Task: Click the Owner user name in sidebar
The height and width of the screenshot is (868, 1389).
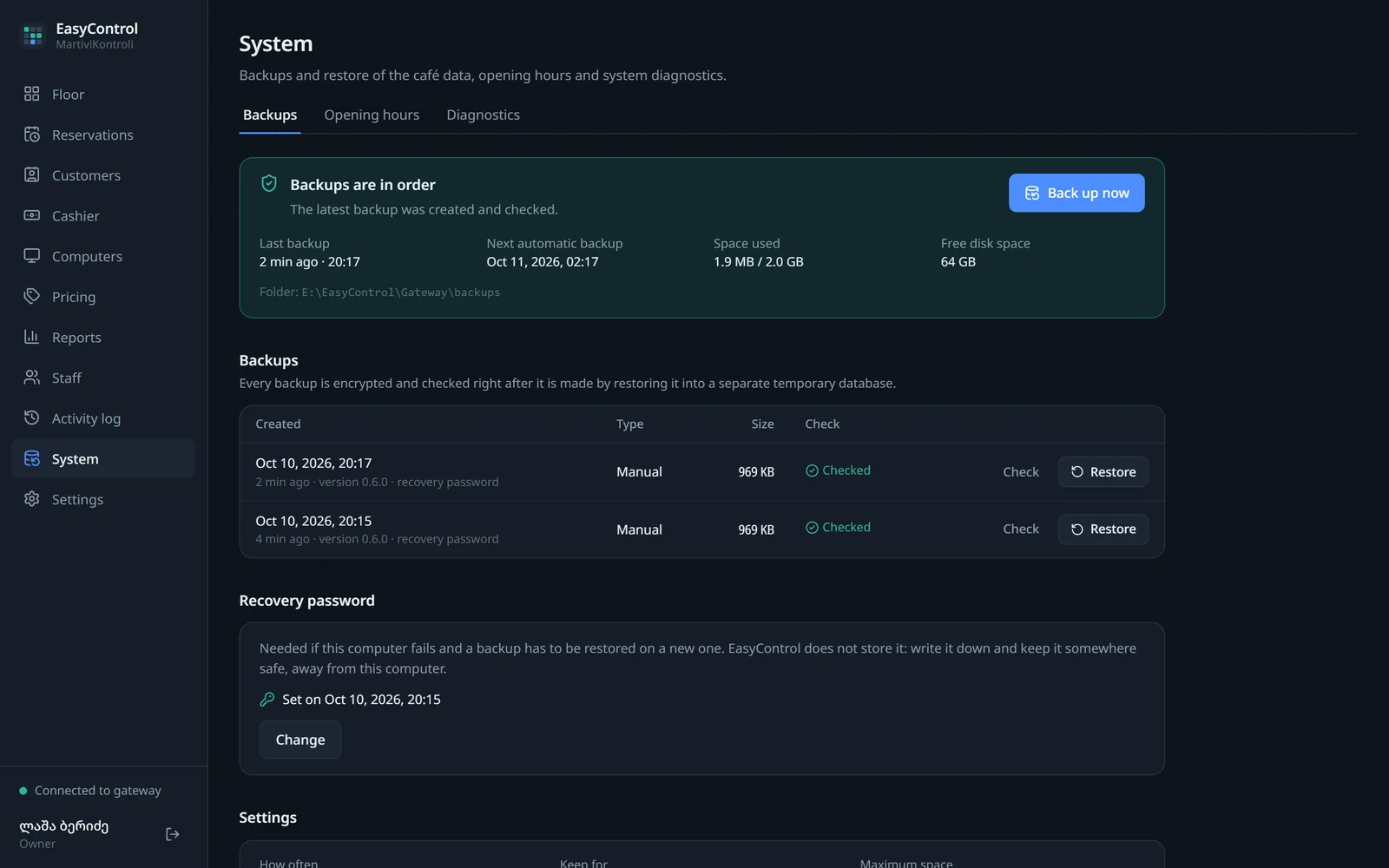Action: pyautogui.click(x=64, y=826)
